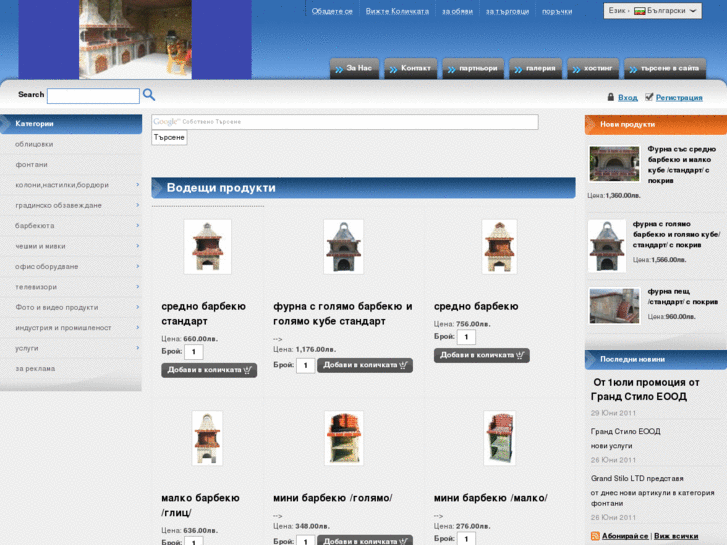727x545 pixels.
Task: Open 756.00лв средно барбекю product image
Action: coord(499,246)
